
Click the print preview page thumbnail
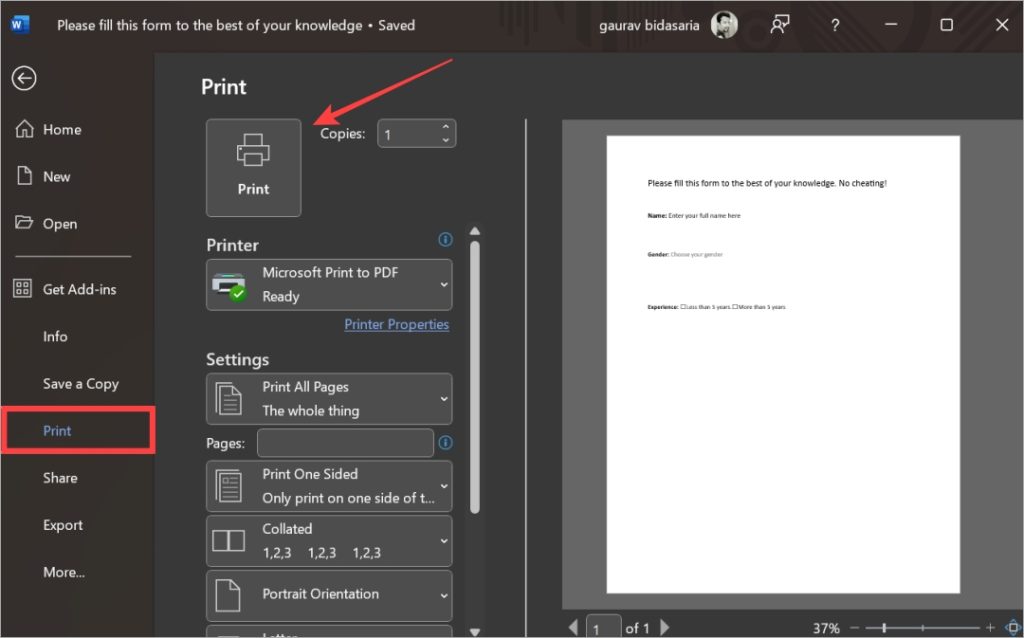(x=783, y=364)
